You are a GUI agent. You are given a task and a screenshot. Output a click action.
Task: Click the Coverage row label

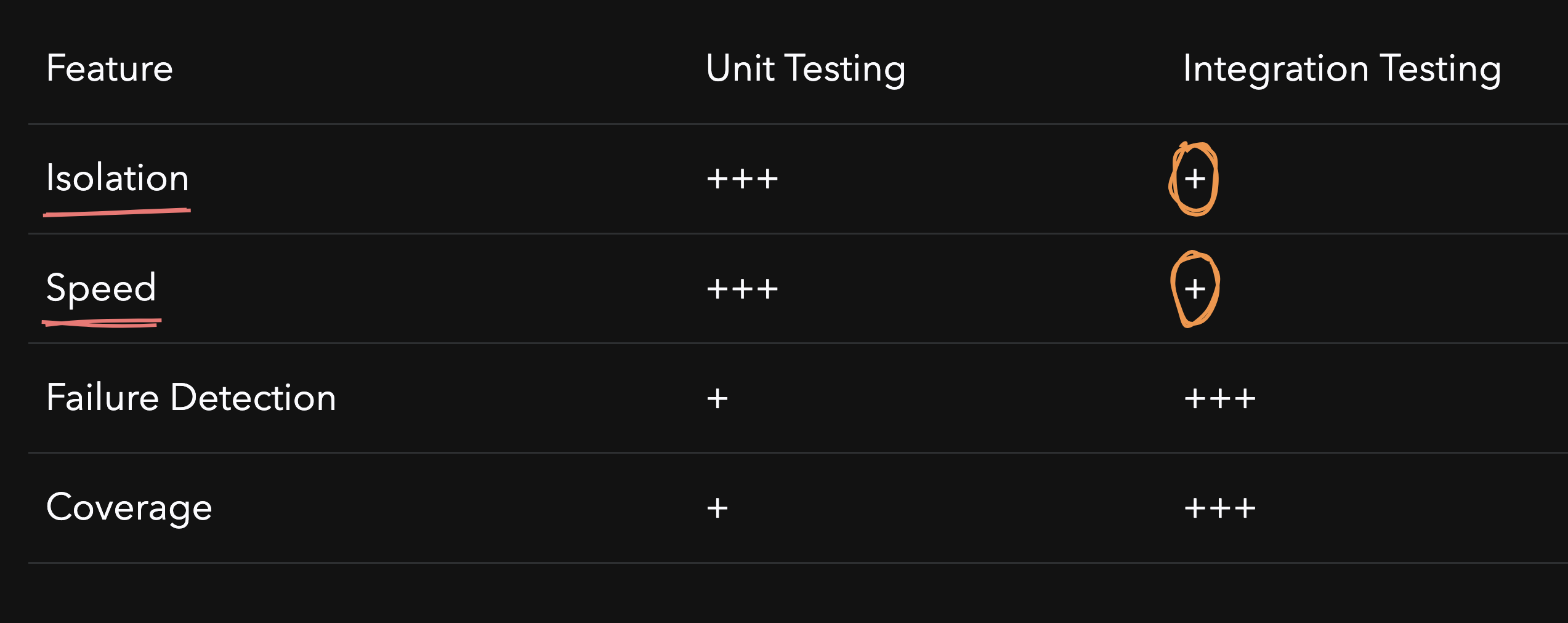pos(129,507)
